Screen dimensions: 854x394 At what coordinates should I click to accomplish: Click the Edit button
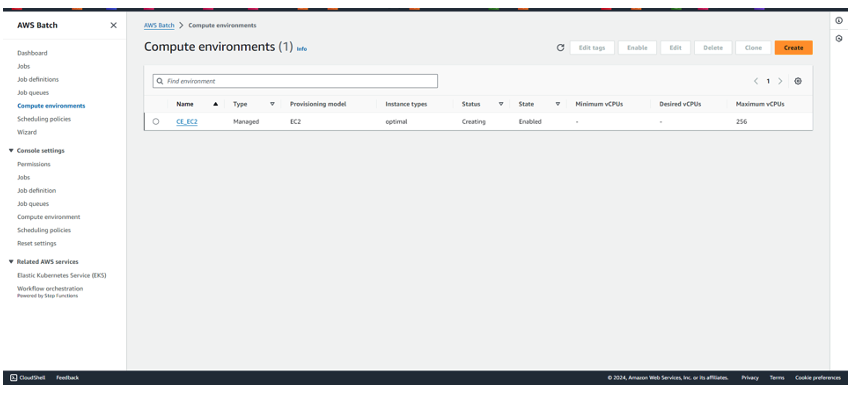point(675,48)
